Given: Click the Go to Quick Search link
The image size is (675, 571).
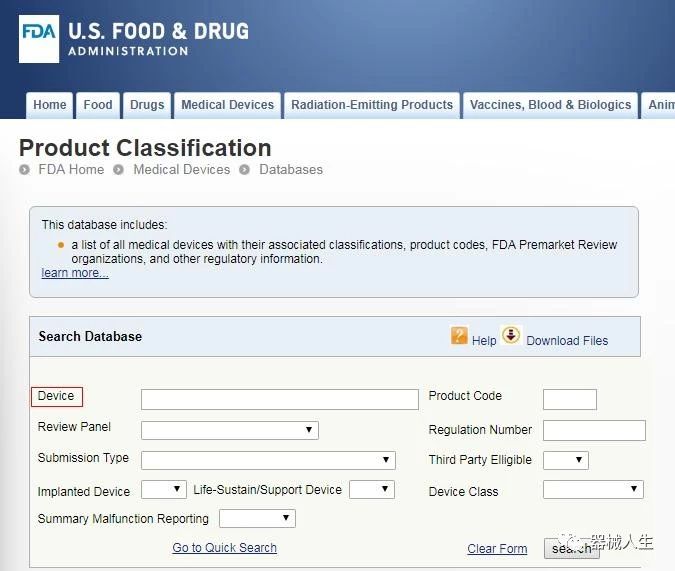Looking at the screenshot, I should [224, 548].
